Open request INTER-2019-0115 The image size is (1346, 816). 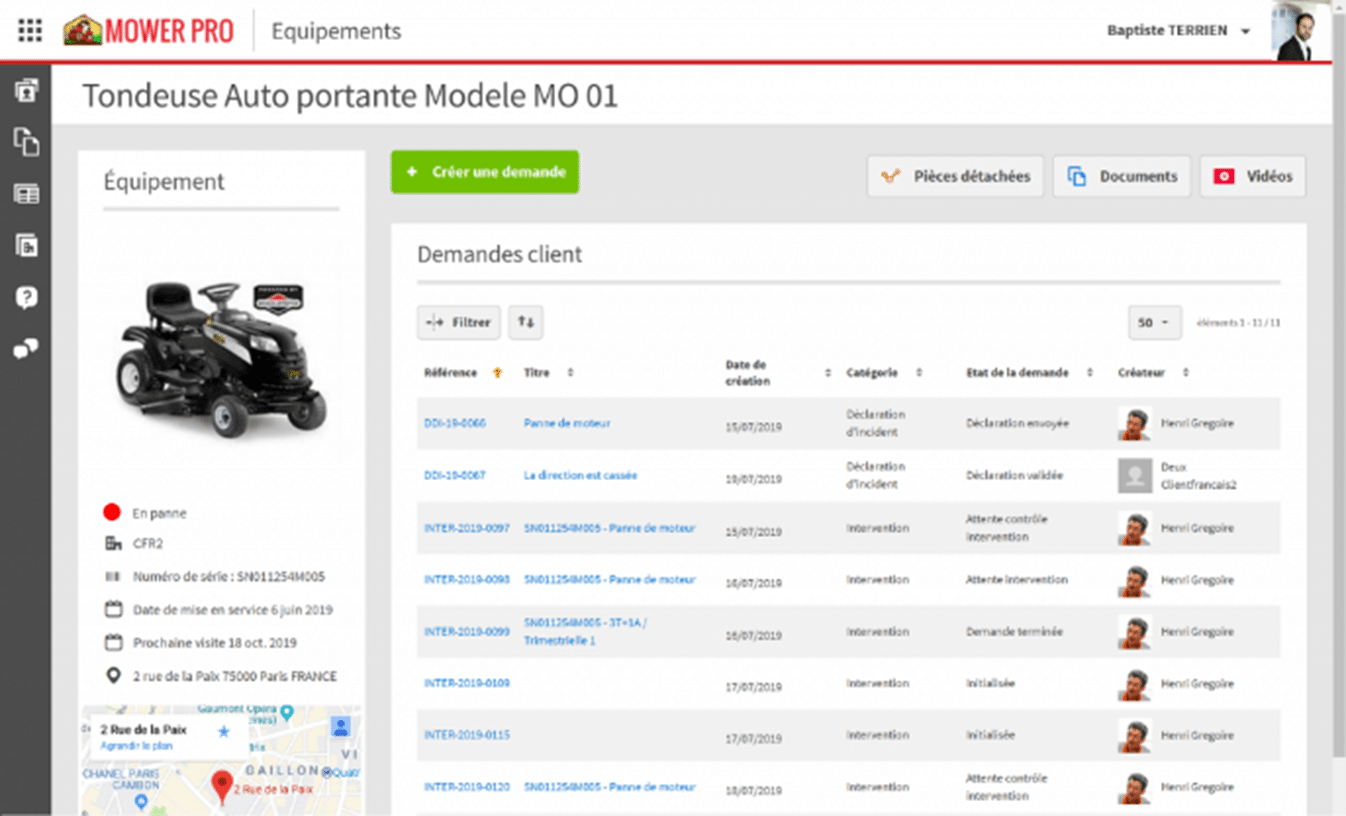pos(467,735)
